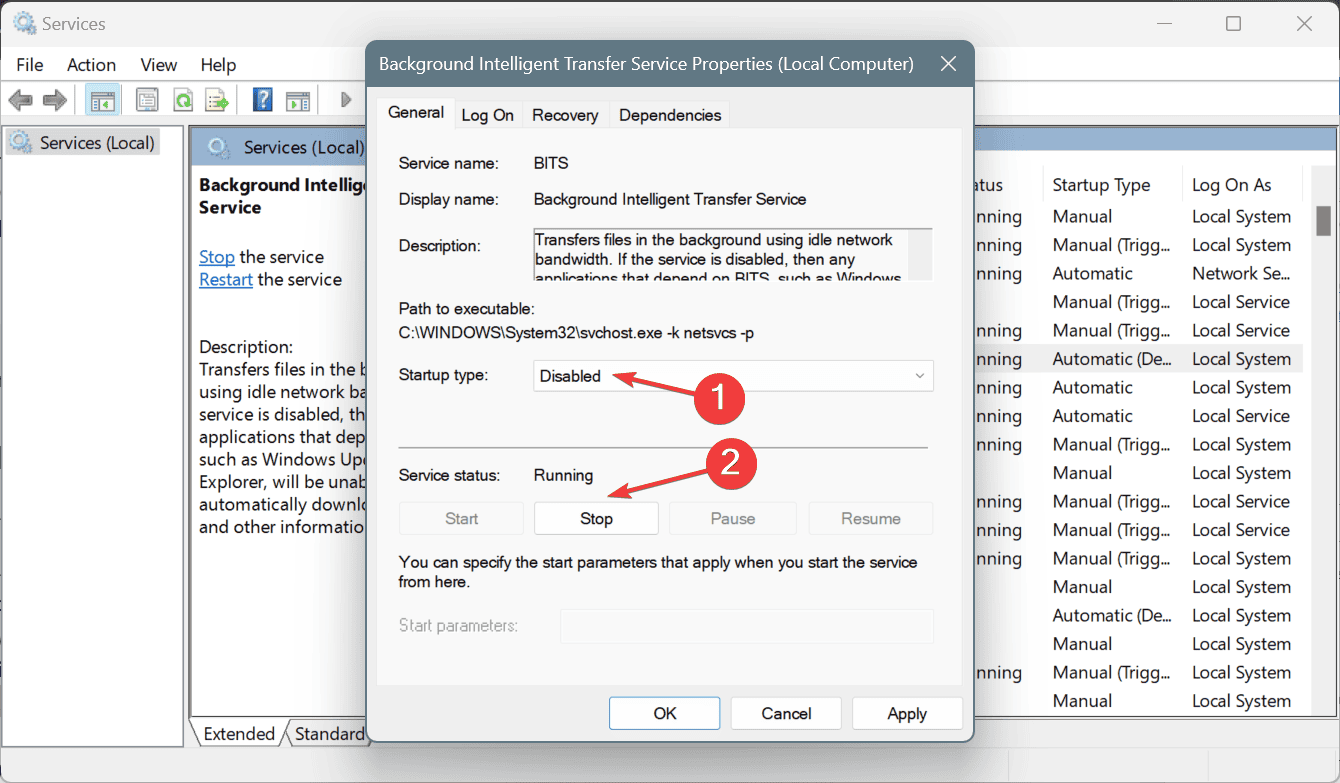This screenshot has height=783, width=1340.
Task: Click the green Refresh toolbar icon
Action: tap(182, 100)
